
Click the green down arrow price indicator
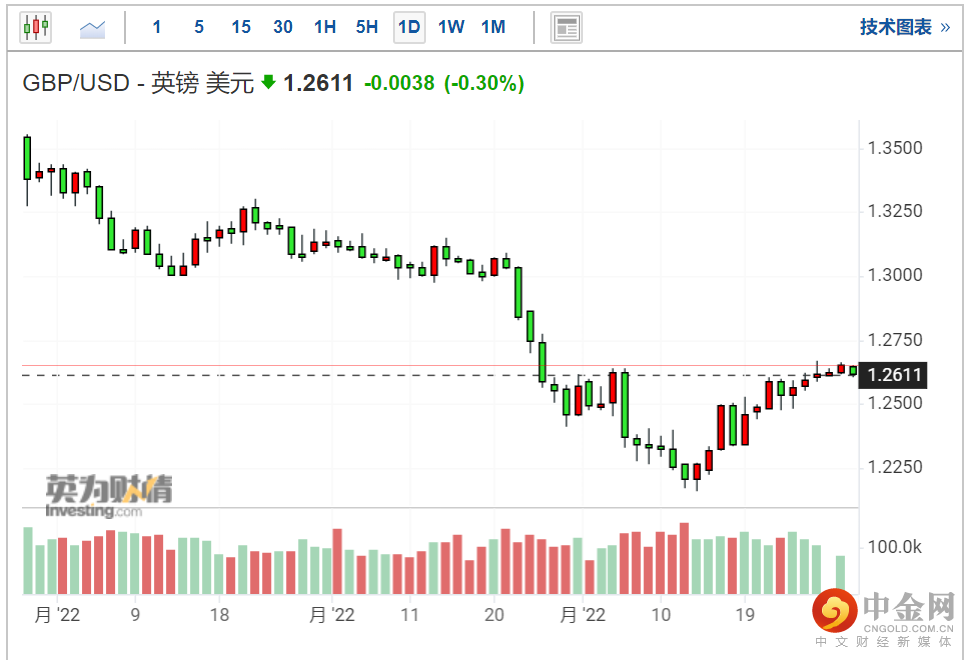(268, 83)
